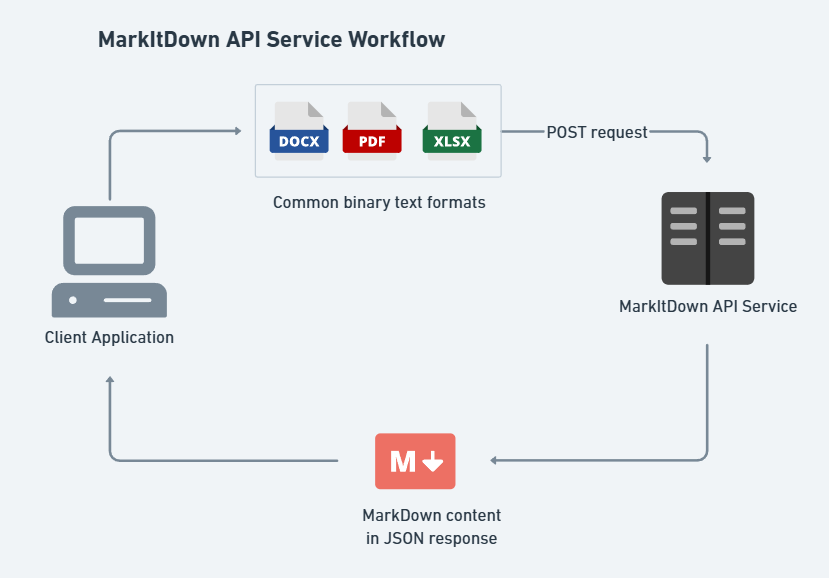Click the green XLSX file icon
829x578 pixels.
click(452, 131)
